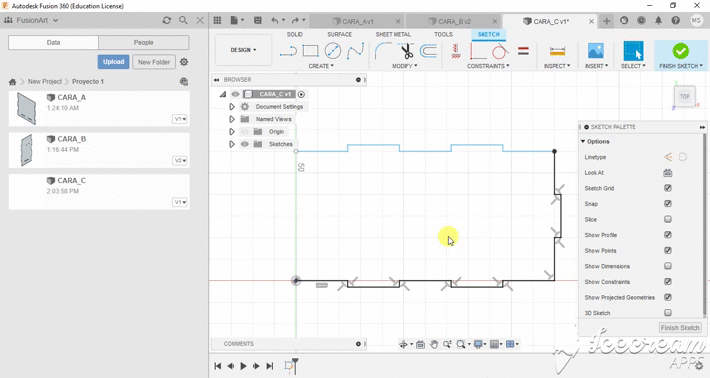Viewport: 710px width, 378px height.
Task: Enable the 3D Sketch checkbox
Action: click(x=667, y=313)
